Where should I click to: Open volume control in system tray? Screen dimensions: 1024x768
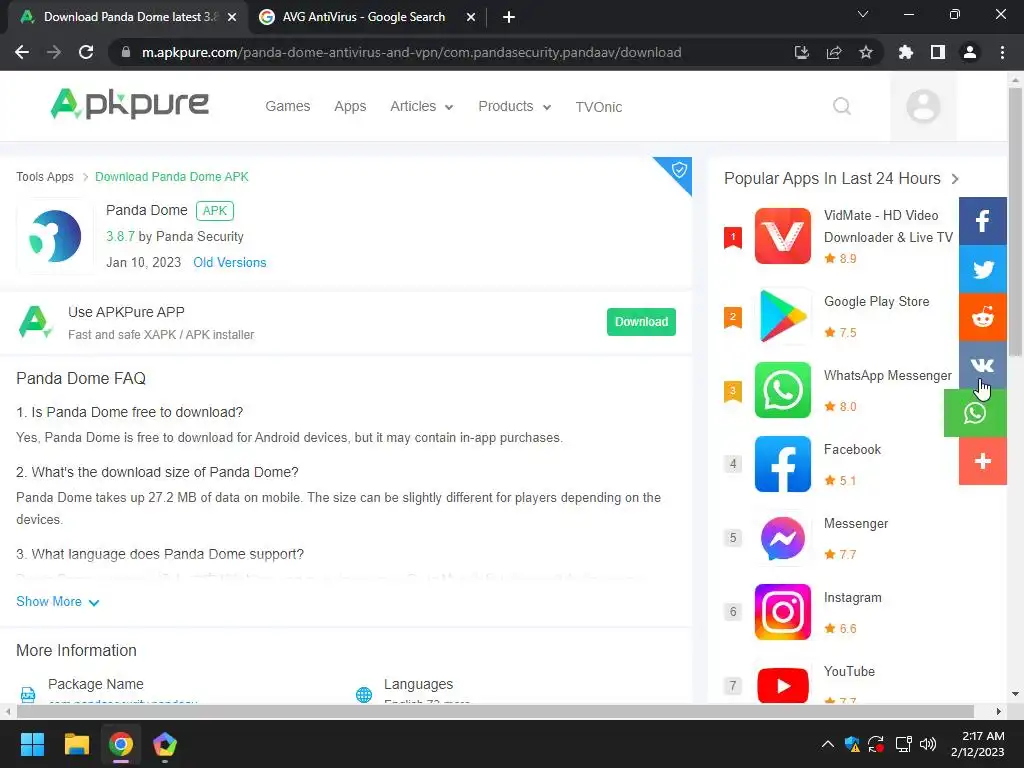(927, 744)
